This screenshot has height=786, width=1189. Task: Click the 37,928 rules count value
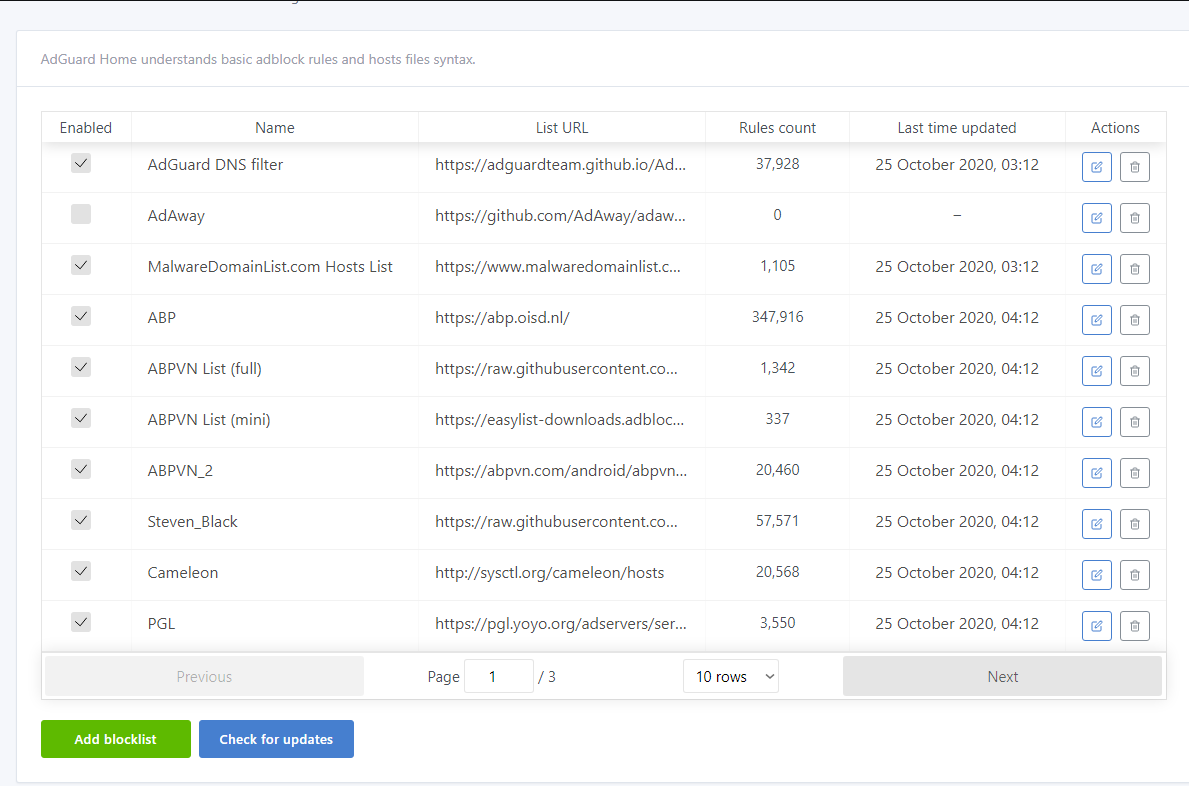(x=777, y=164)
